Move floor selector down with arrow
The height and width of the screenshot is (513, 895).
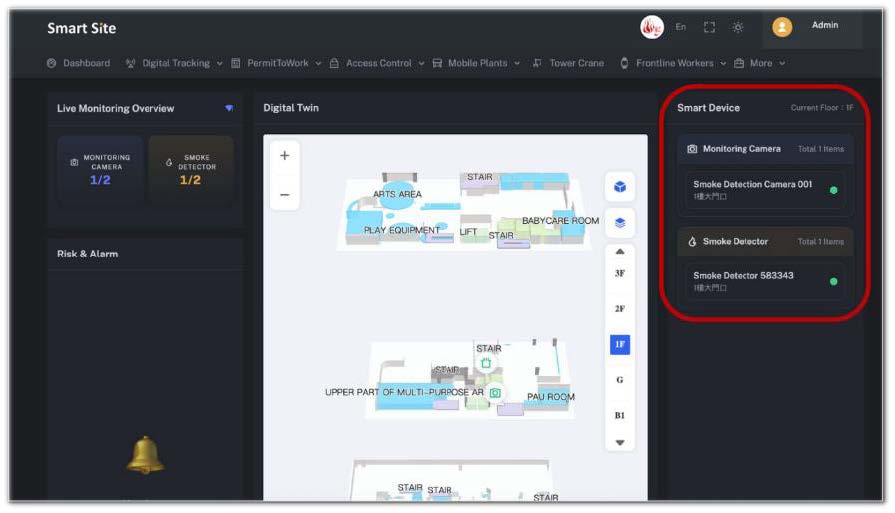(x=619, y=443)
